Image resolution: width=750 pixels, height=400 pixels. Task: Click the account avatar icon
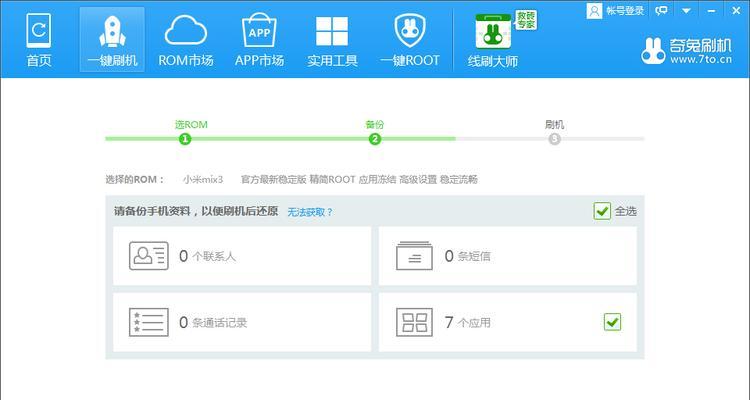(594, 11)
